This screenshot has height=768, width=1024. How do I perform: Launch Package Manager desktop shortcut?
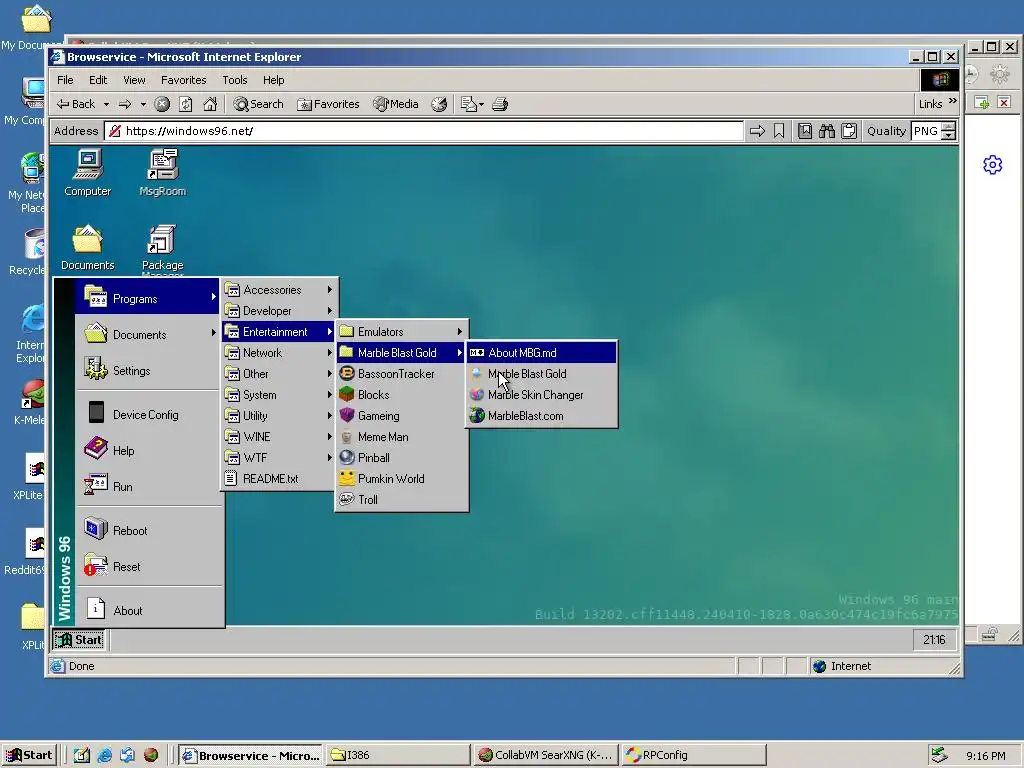click(163, 248)
